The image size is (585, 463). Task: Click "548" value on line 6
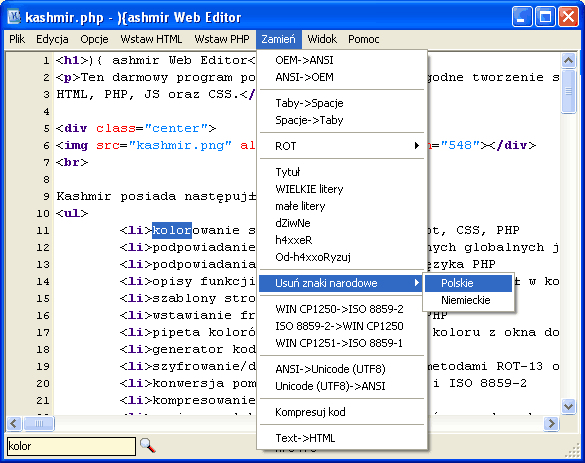pyautogui.click(x=460, y=145)
